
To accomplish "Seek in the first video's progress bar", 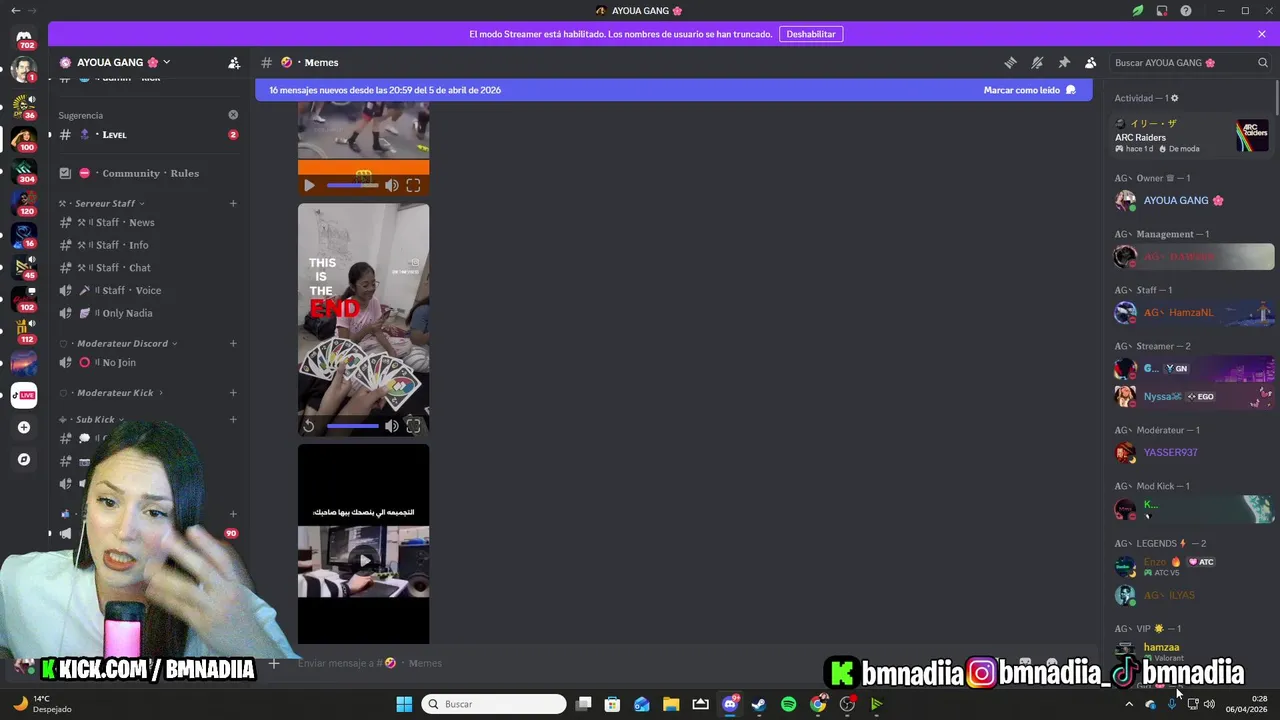I will [352, 185].
